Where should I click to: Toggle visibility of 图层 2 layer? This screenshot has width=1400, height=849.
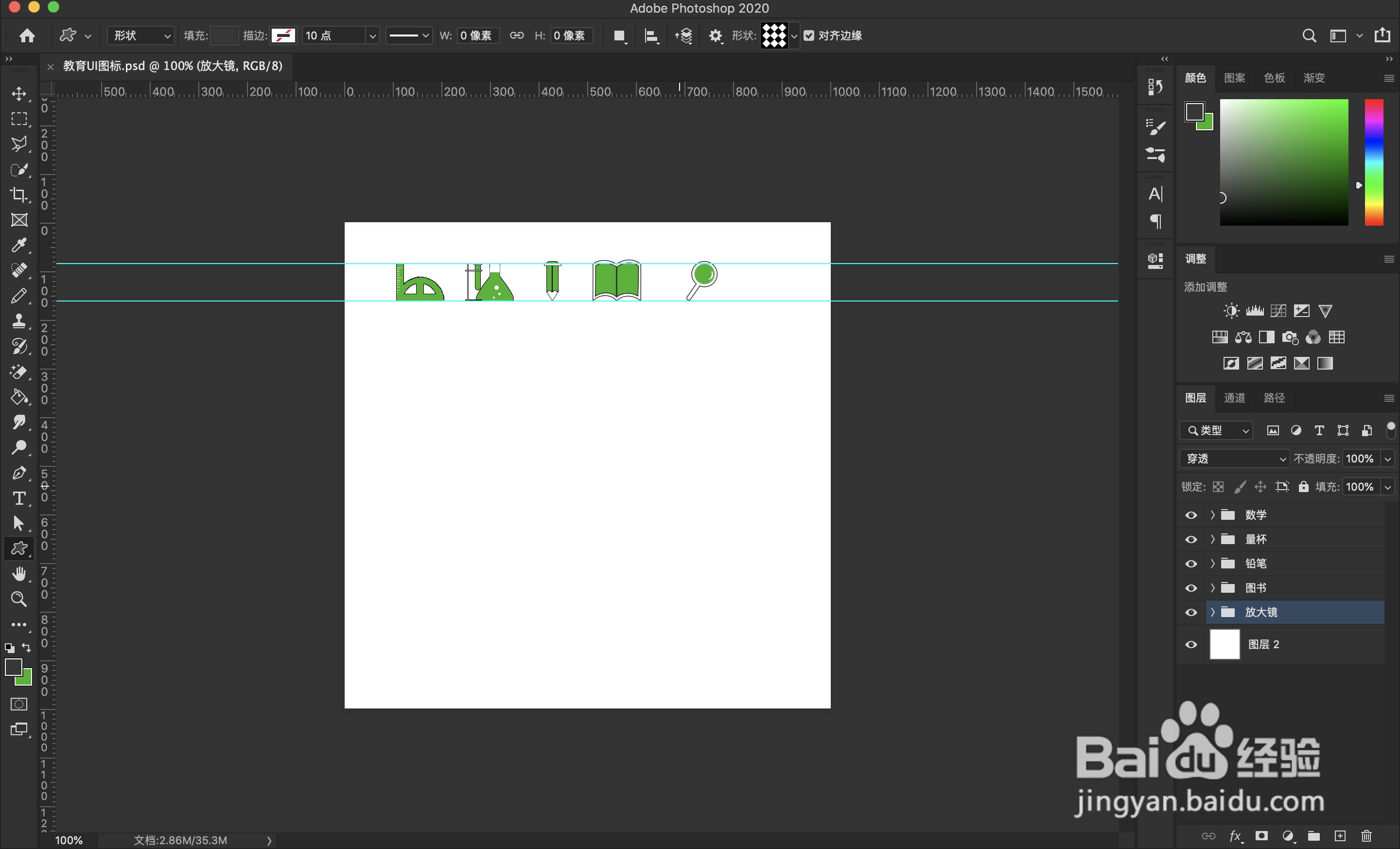coord(1191,644)
